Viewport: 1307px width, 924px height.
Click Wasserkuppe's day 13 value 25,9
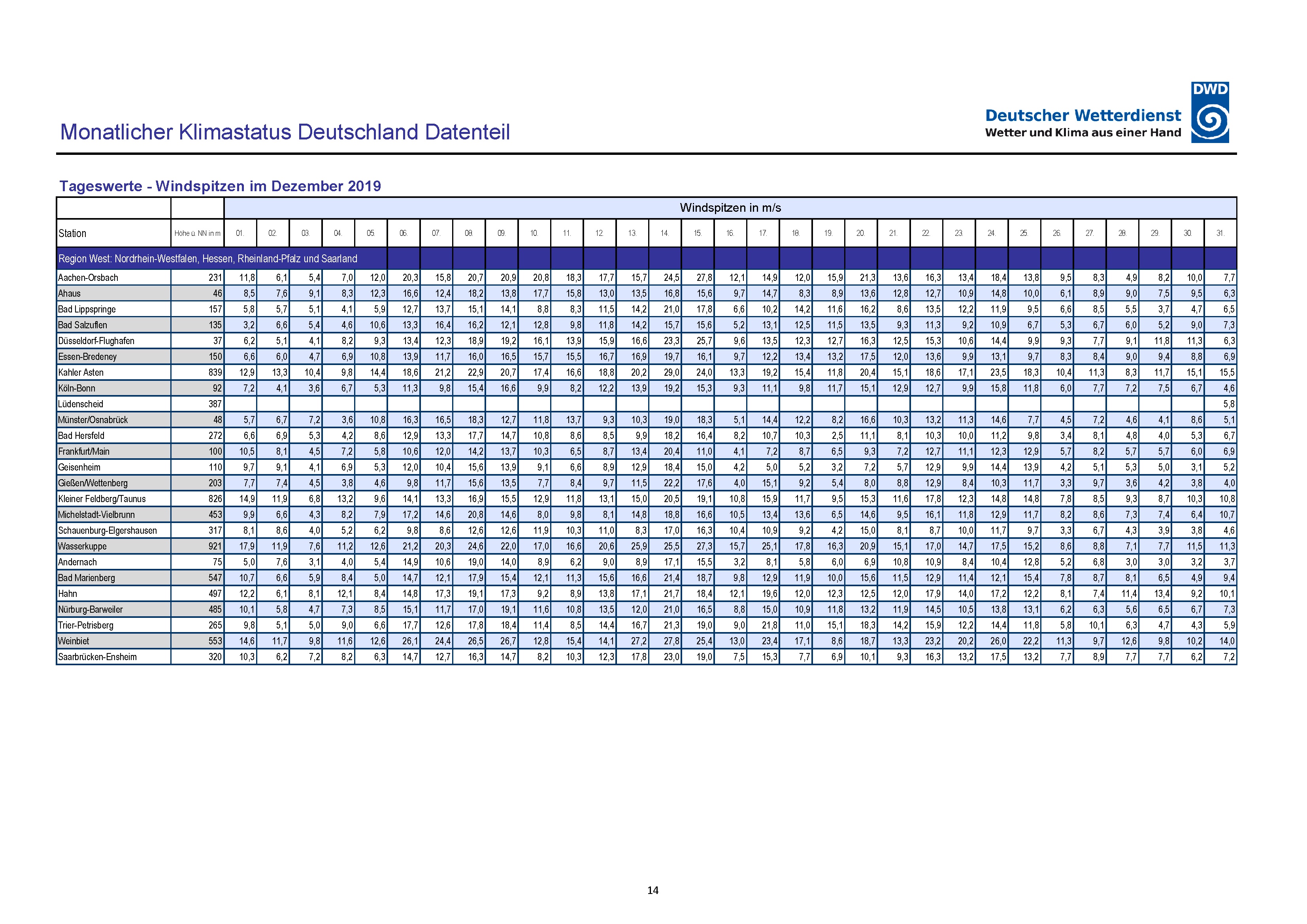639,546
